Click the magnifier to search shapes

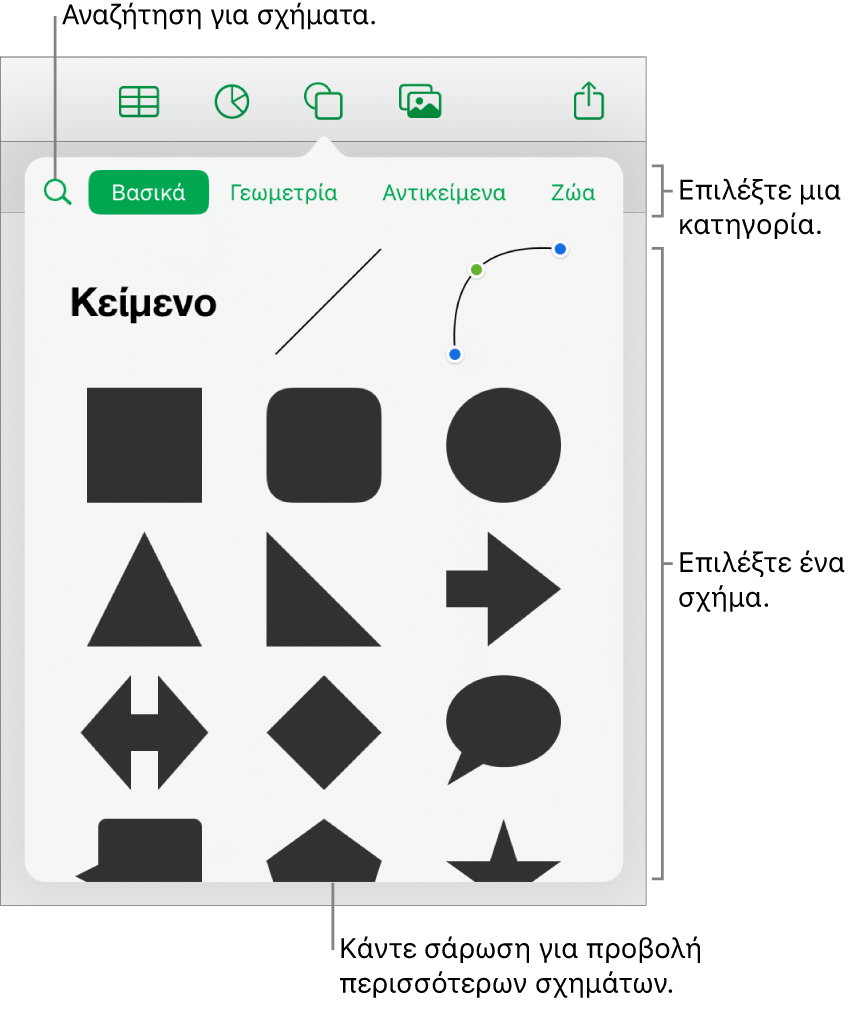(57, 192)
